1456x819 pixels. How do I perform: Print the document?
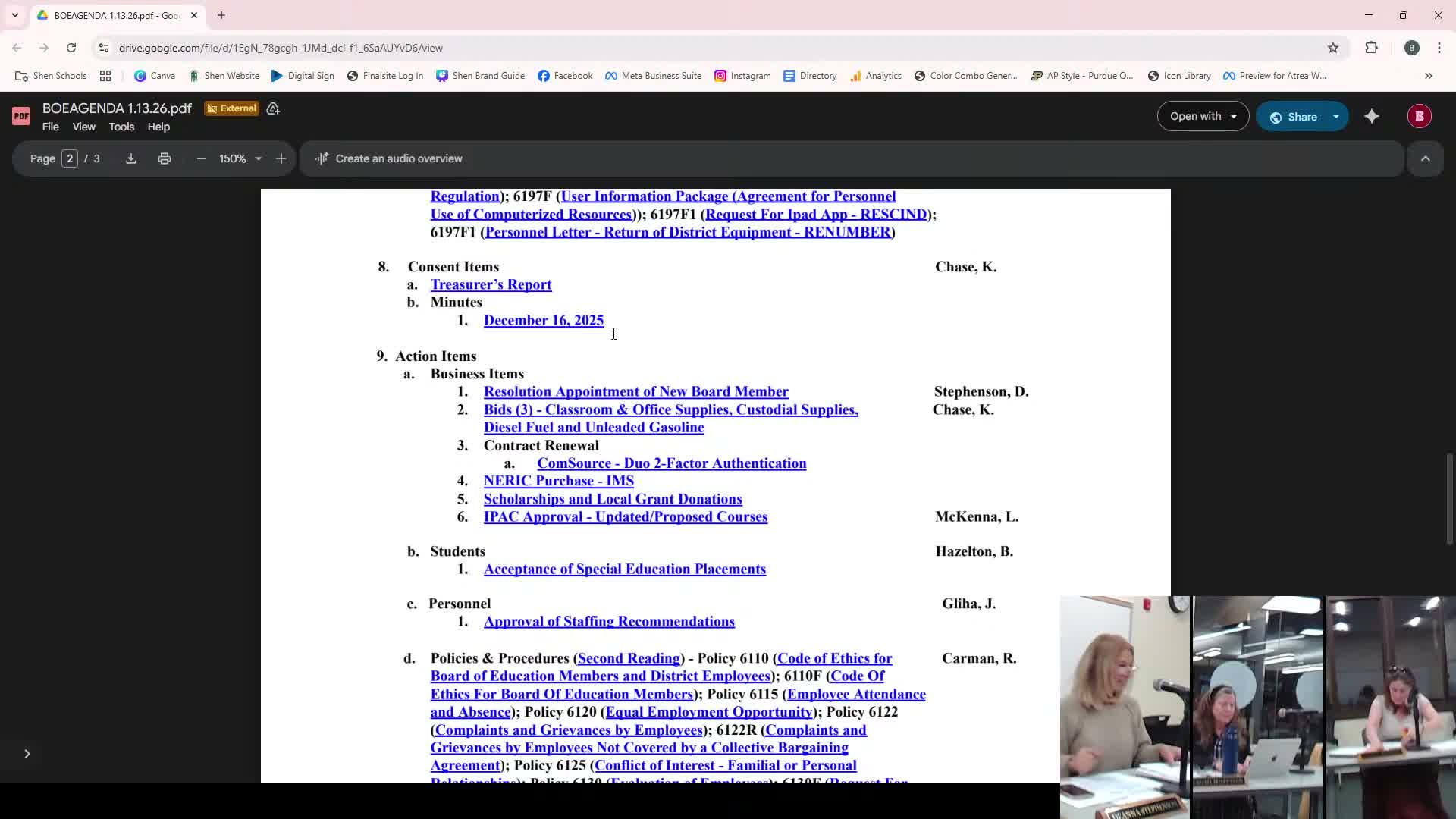(165, 158)
